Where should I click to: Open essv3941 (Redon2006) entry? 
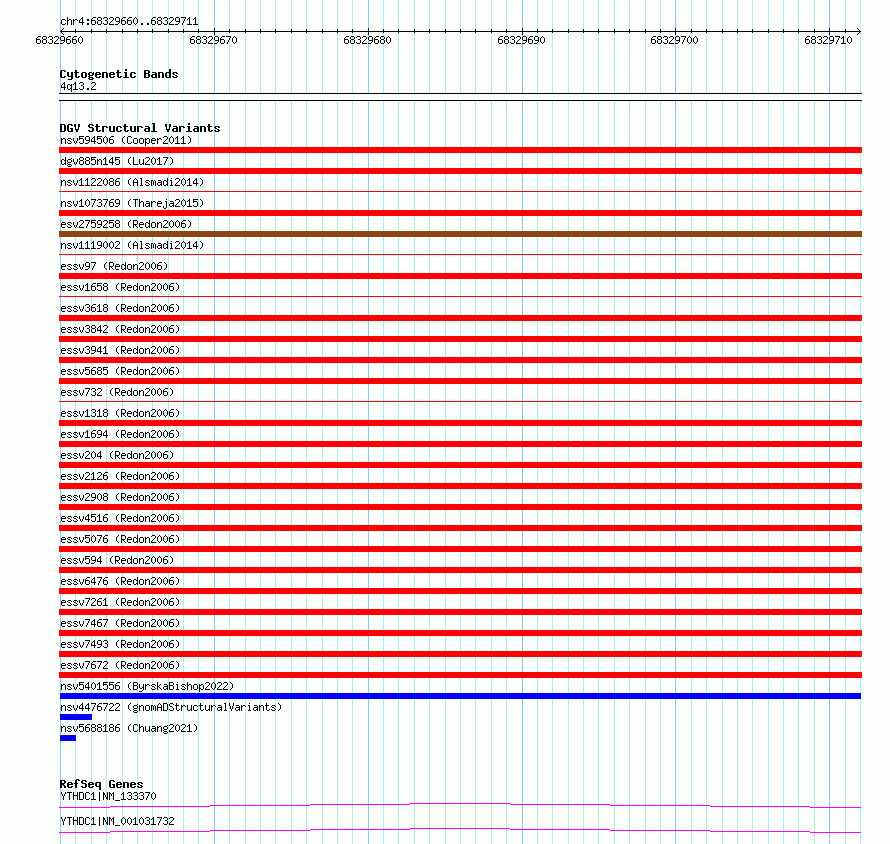pyautogui.click(x=120, y=350)
